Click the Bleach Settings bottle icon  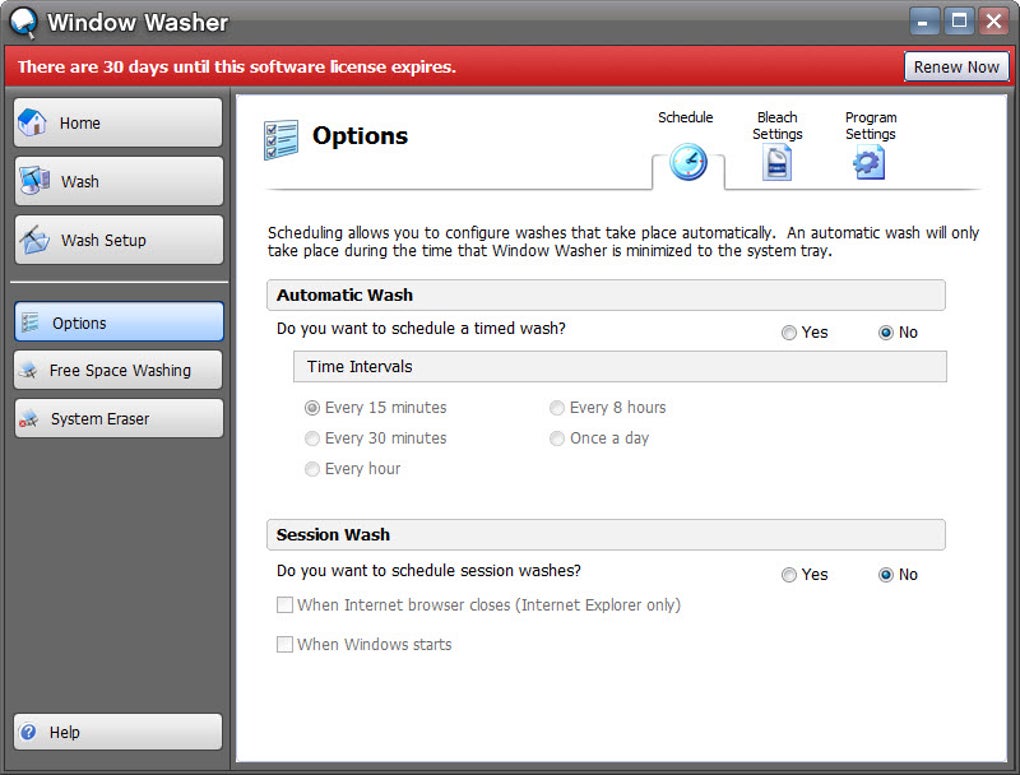(777, 162)
